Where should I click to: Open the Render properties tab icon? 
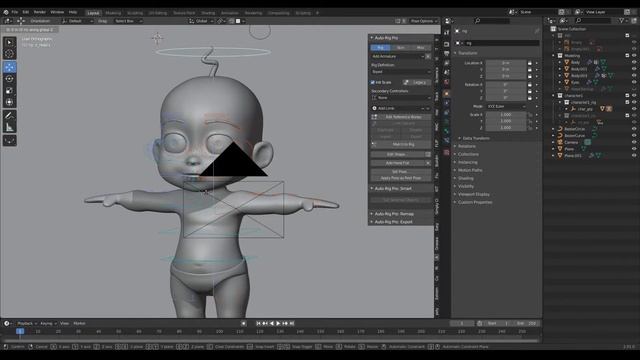[447, 44]
